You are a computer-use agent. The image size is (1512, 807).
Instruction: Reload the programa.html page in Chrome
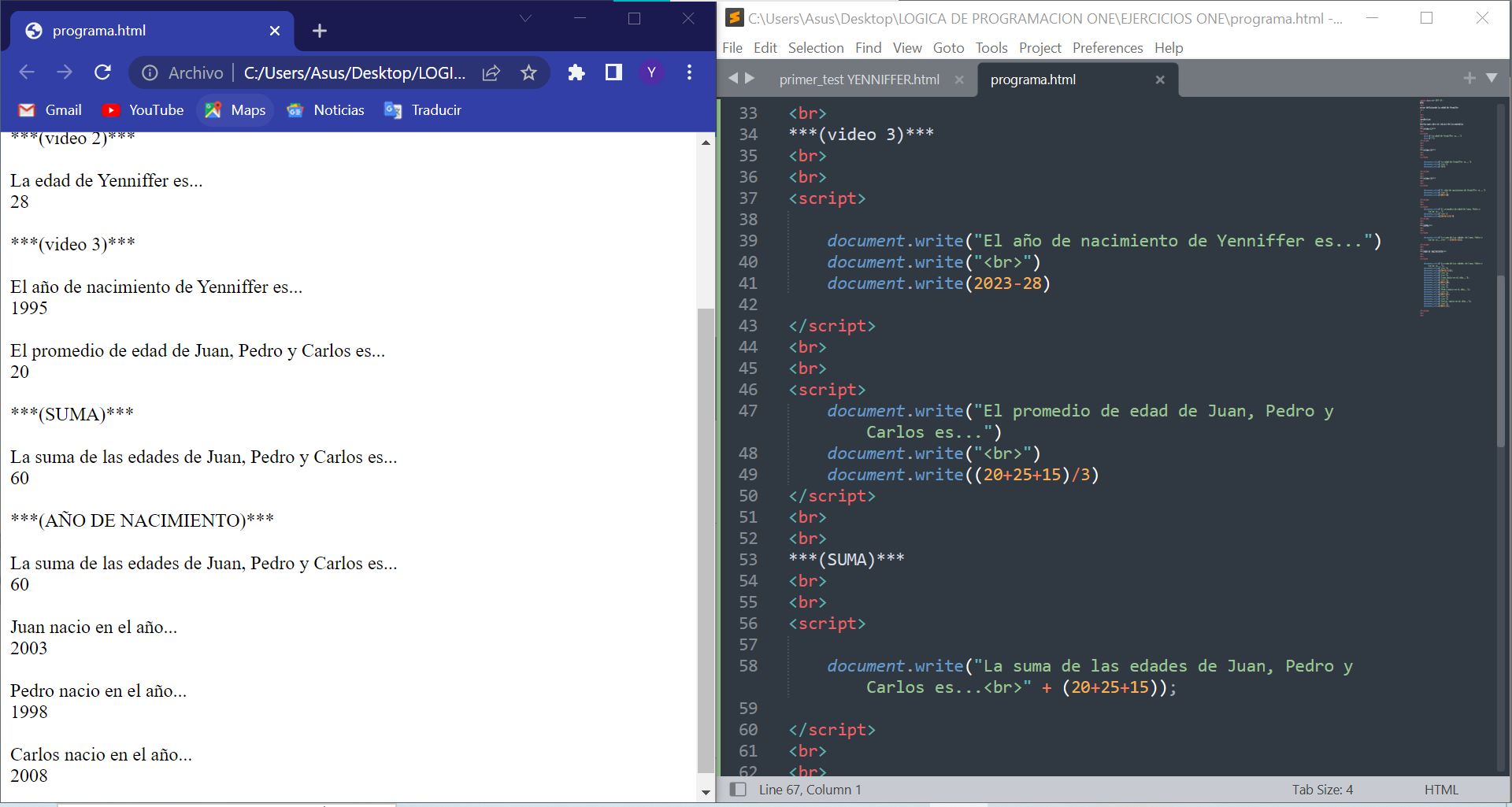102,72
